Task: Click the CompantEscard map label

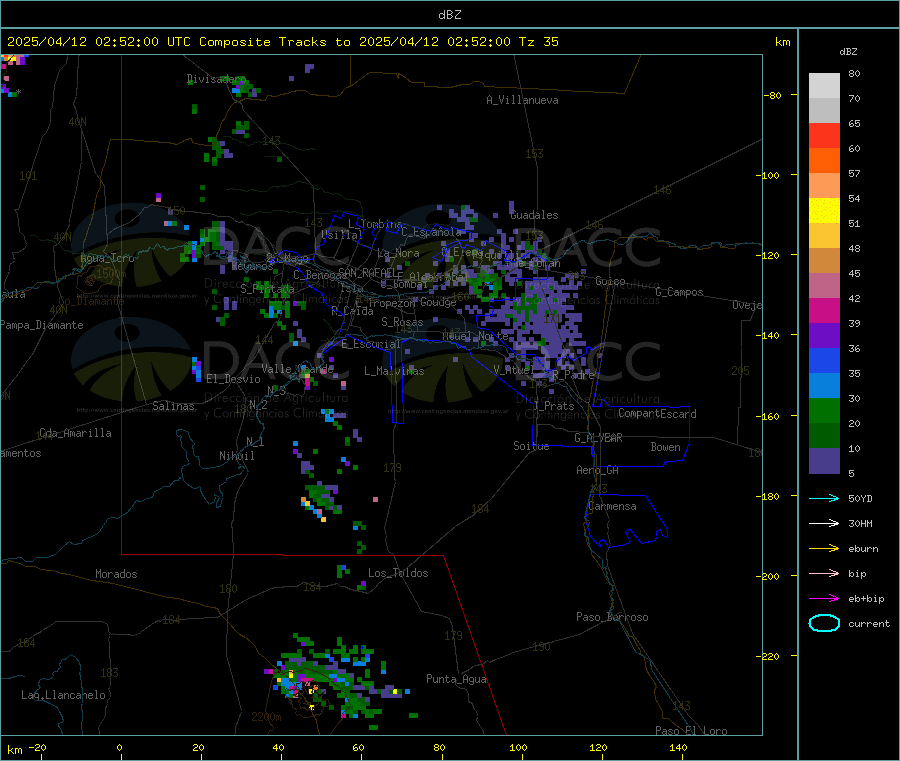Action: pyautogui.click(x=657, y=414)
